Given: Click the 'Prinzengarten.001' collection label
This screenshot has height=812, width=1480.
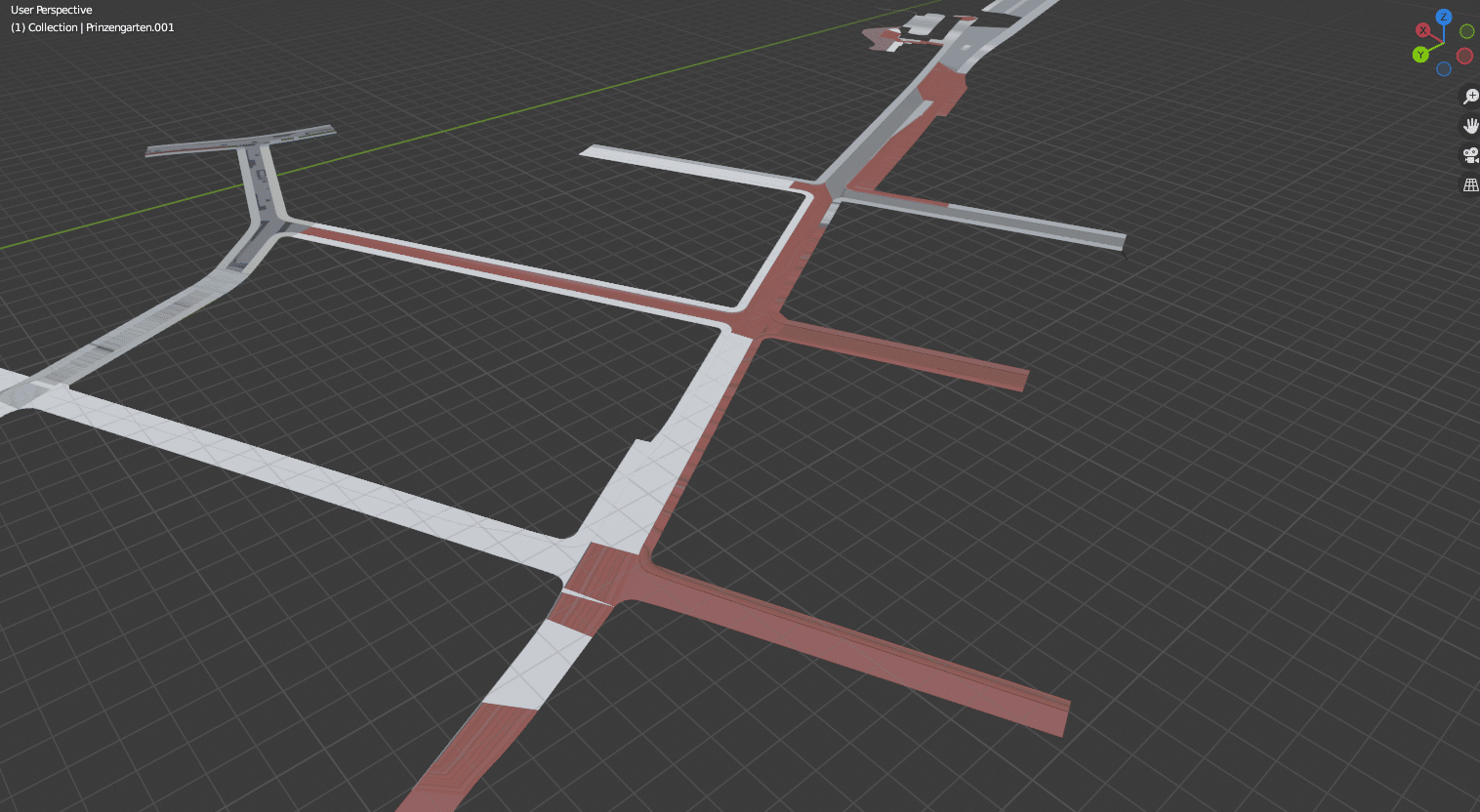Looking at the screenshot, I should coord(130,27).
